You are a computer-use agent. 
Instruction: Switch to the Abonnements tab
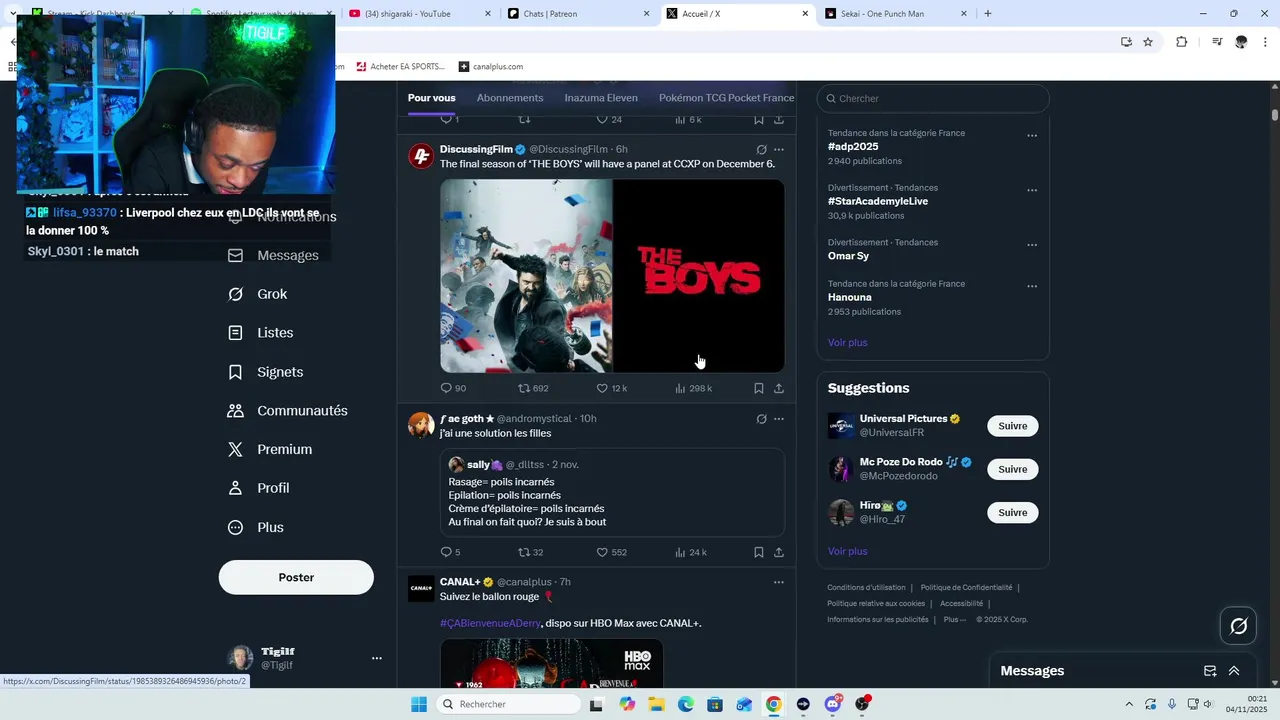pos(510,98)
